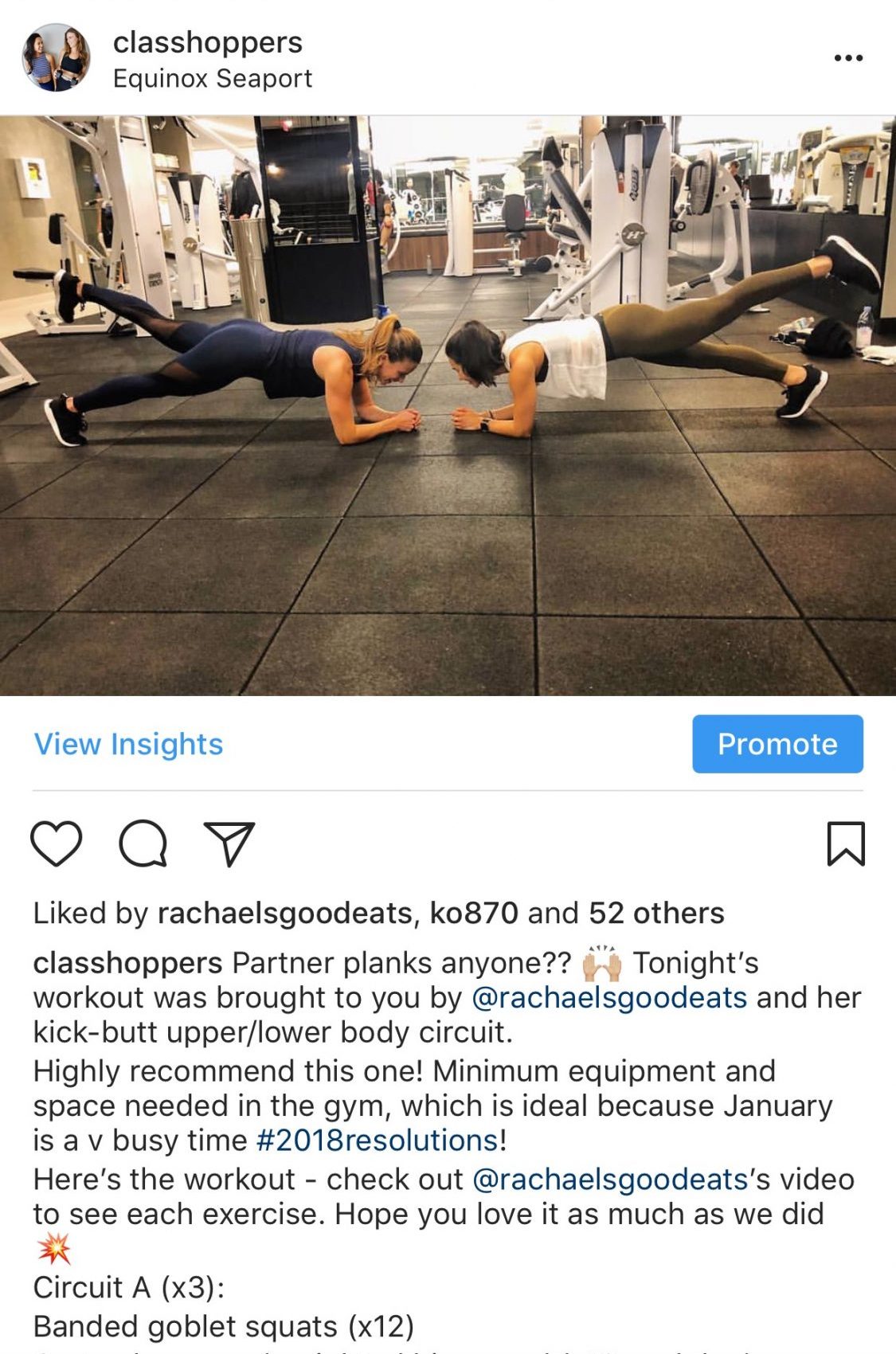The image size is (896, 1354).
Task: Open comments with the speech bubble icon
Action: 143,843
